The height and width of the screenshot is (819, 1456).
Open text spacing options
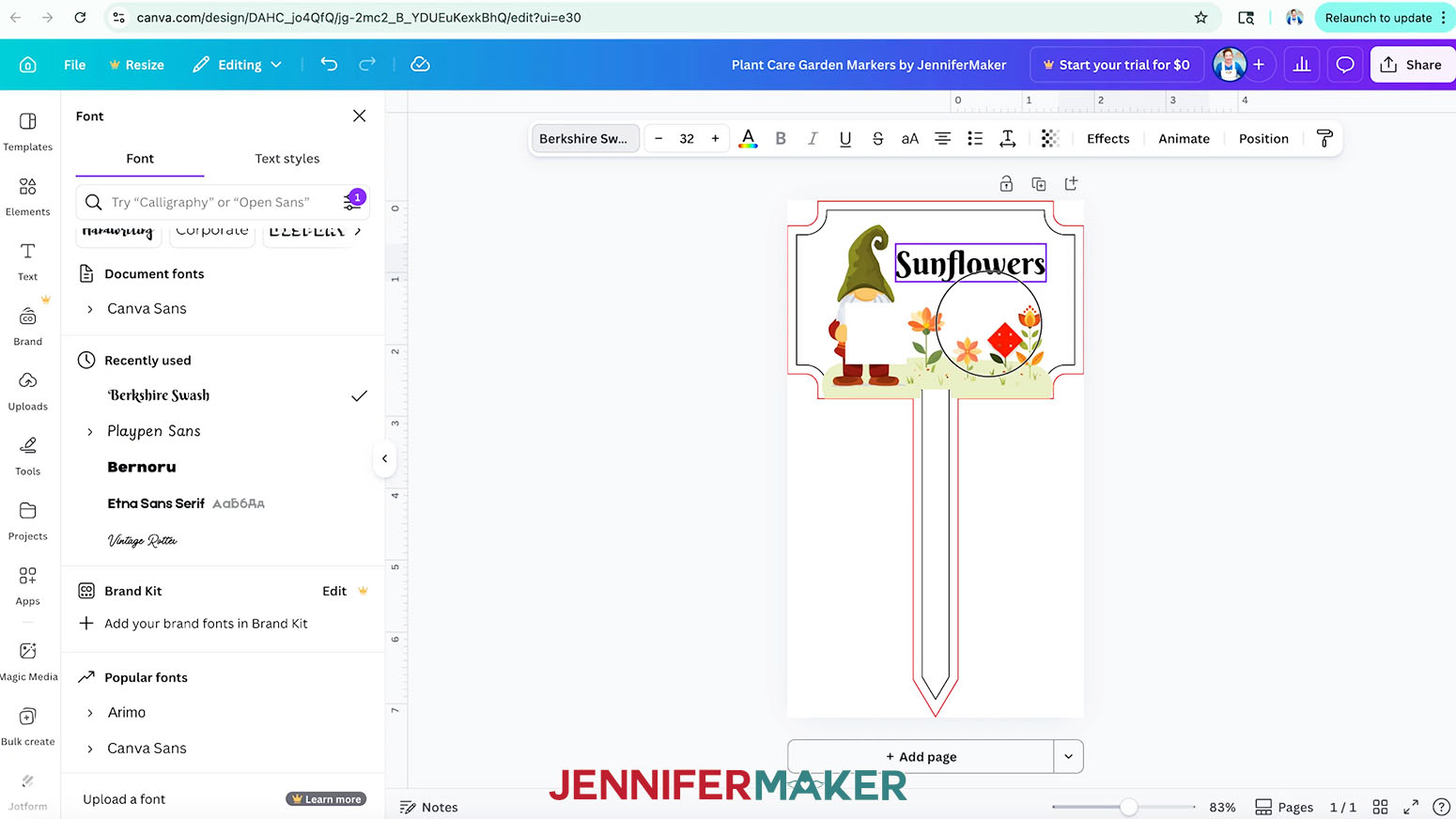click(x=1008, y=139)
